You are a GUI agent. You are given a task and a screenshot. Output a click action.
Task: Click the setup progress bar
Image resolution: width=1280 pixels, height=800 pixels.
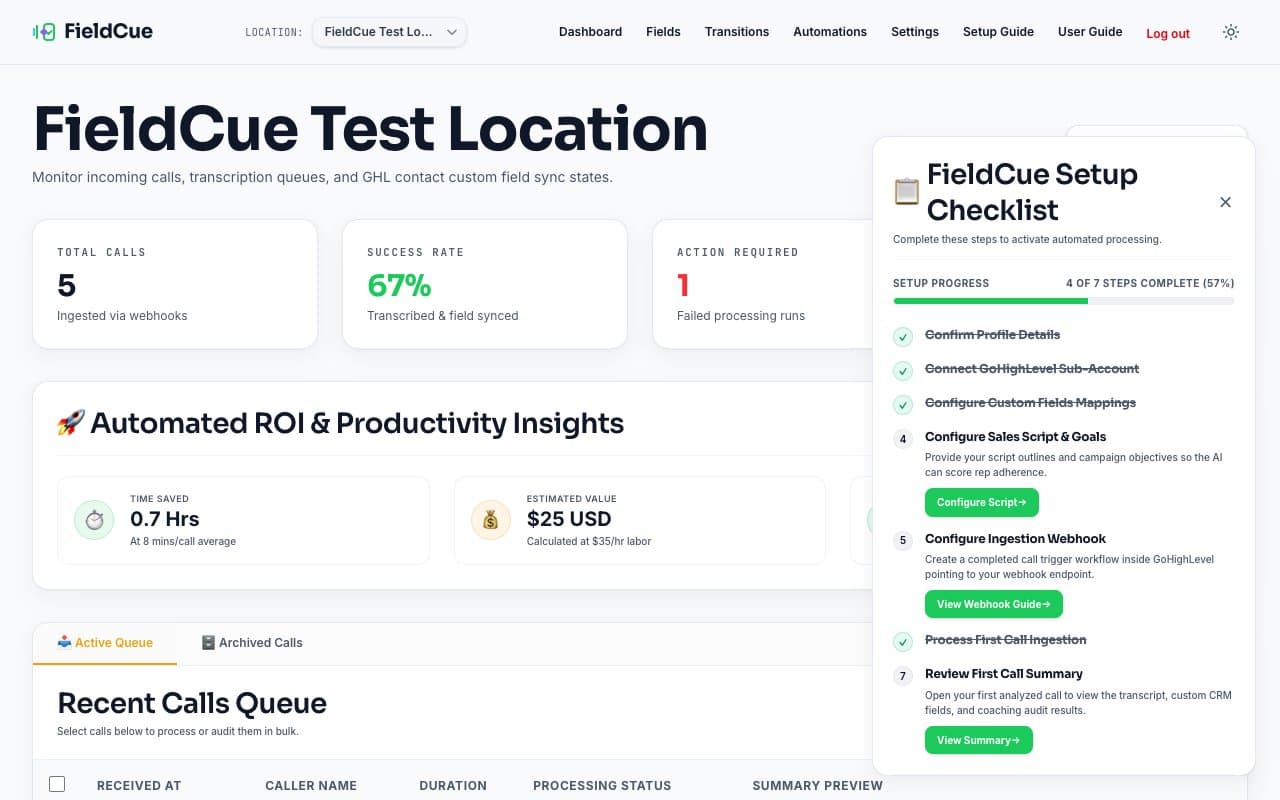pos(1064,300)
